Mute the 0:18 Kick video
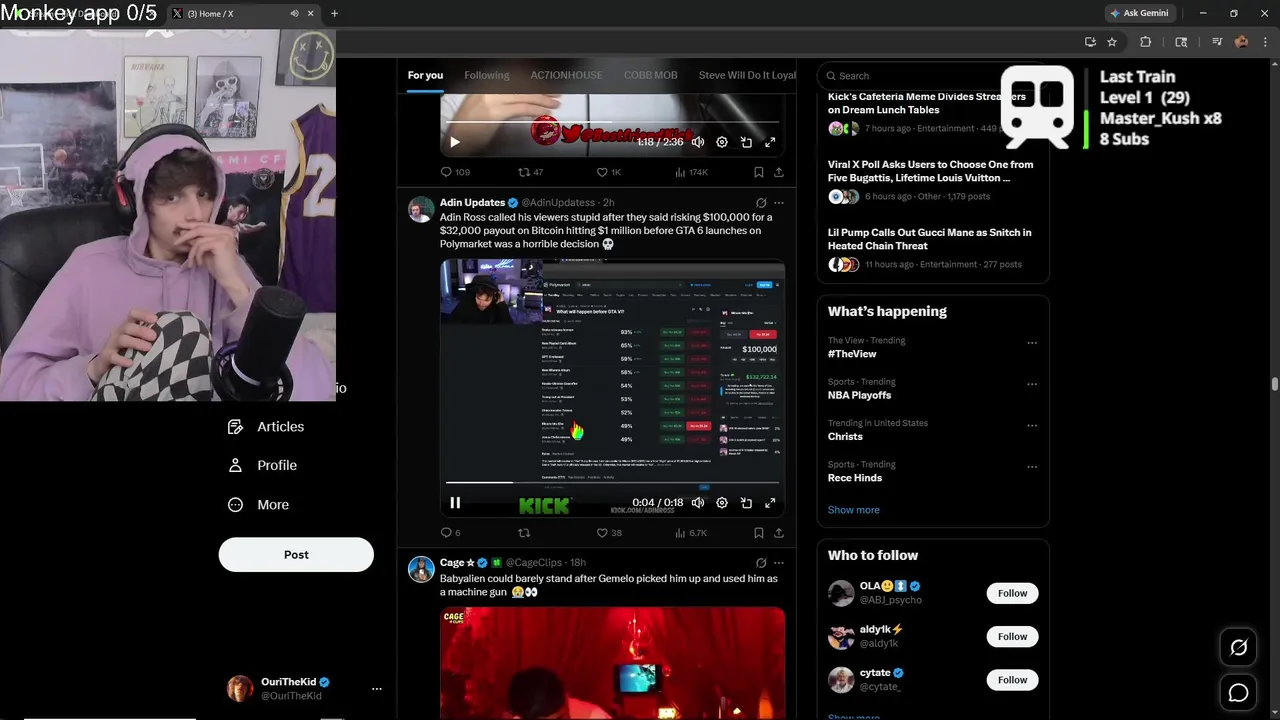This screenshot has width=1280, height=720. (698, 503)
